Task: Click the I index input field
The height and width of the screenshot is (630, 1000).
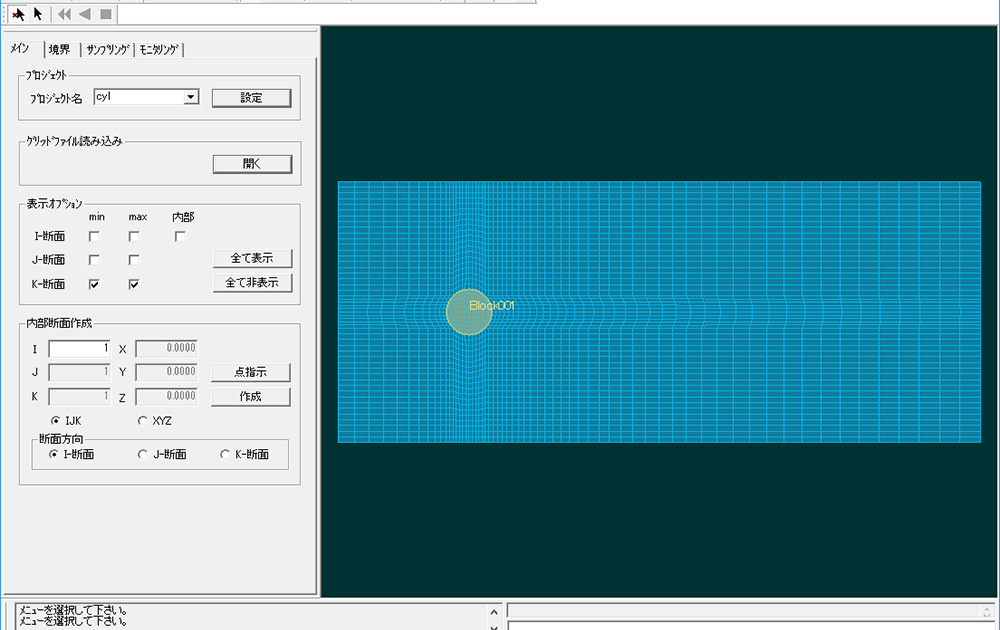Action: 79,349
